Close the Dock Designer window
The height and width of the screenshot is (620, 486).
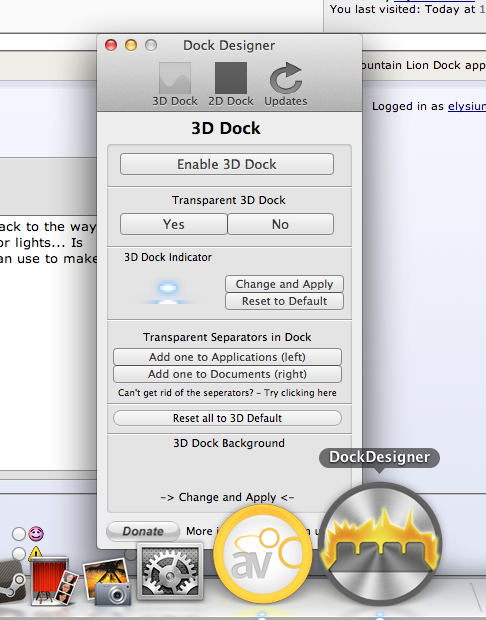[x=111, y=45]
